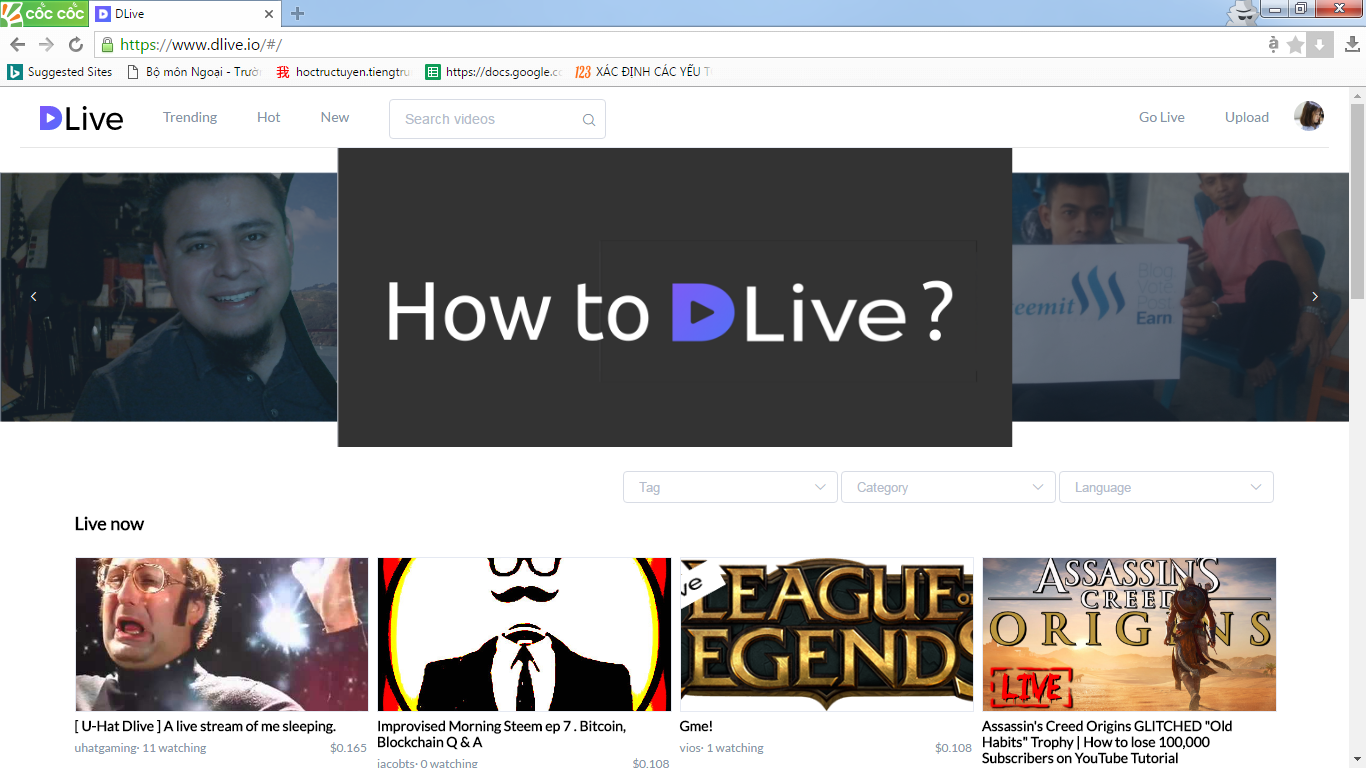Open uhatgaming channel link
The width and height of the screenshot is (1366, 768).
pos(105,748)
